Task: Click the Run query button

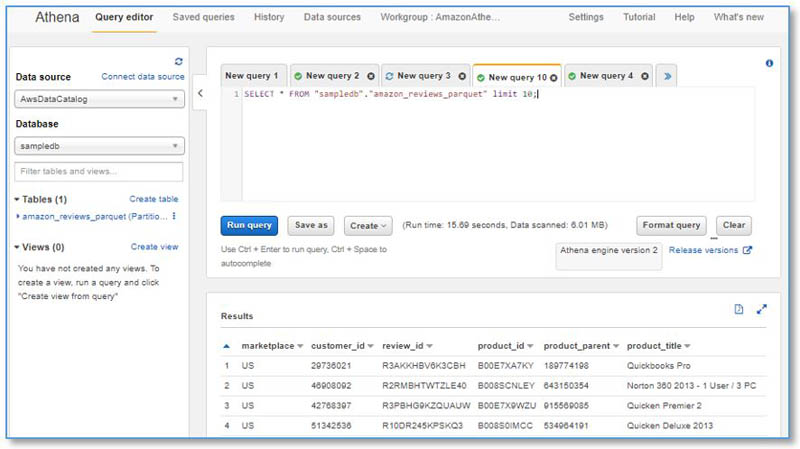Action: (249, 226)
